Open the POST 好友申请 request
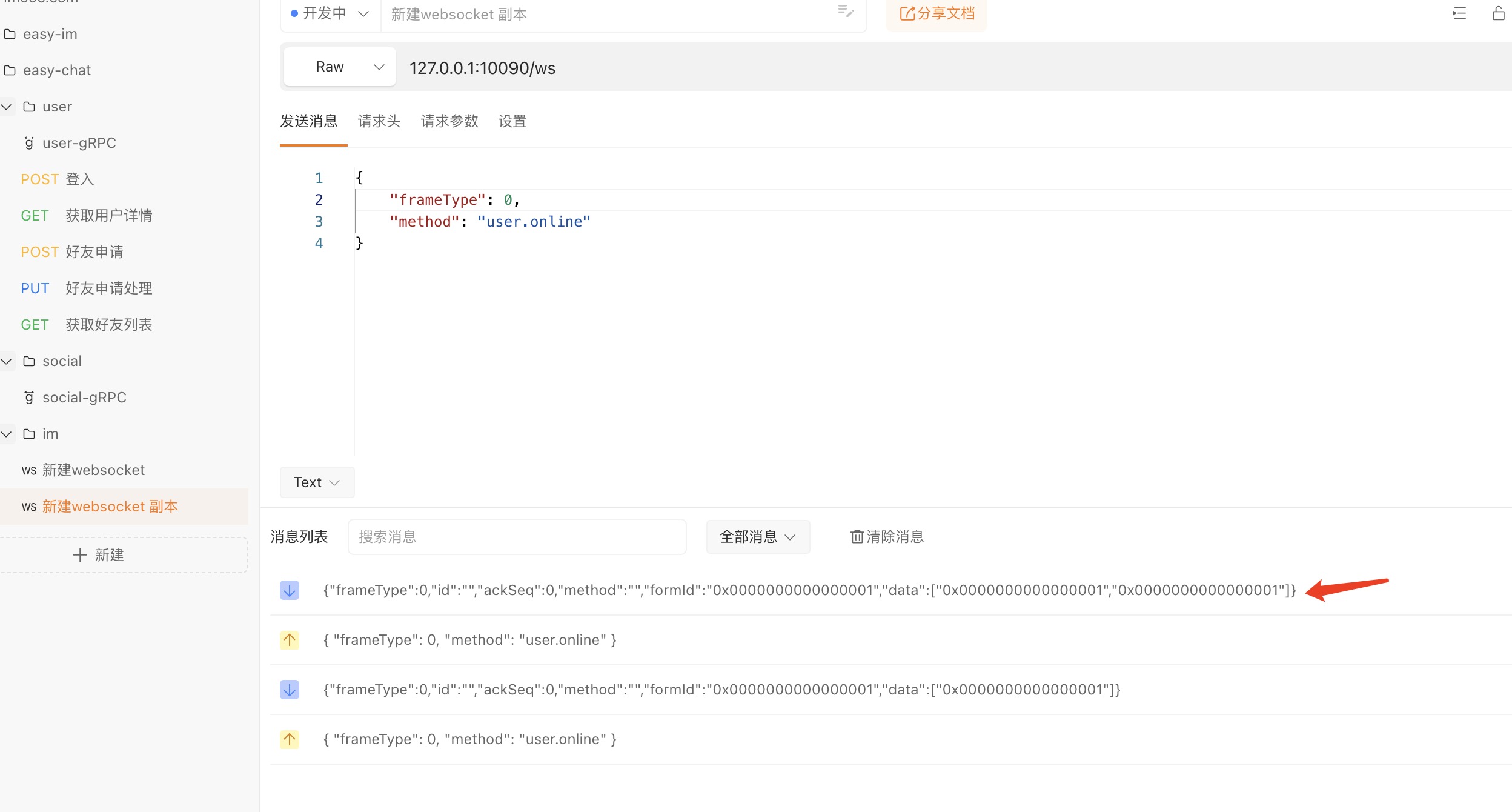This screenshot has height=812, width=1512. (x=72, y=252)
